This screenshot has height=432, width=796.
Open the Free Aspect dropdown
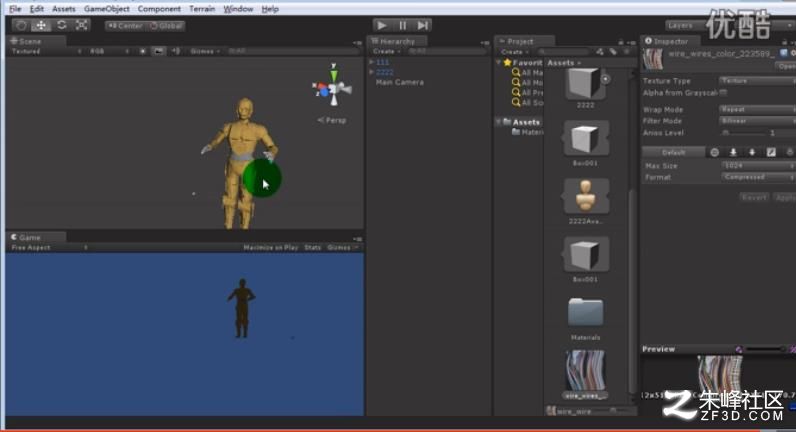pyautogui.click(x=49, y=248)
